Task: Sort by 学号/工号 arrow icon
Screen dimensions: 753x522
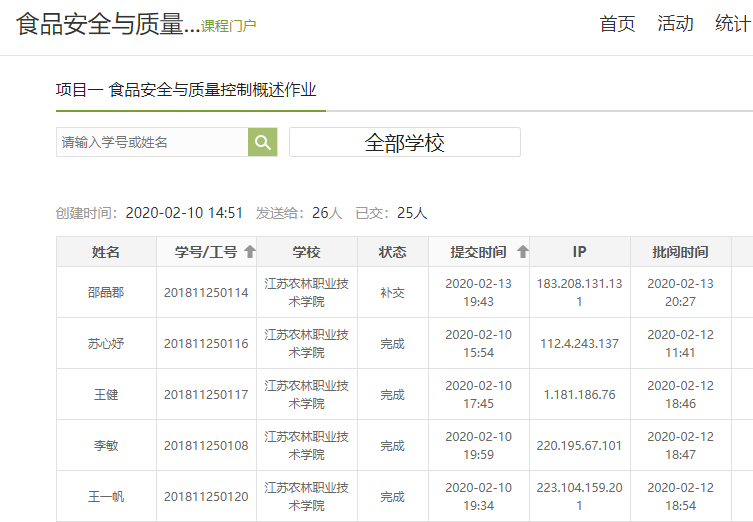Action: tap(249, 252)
